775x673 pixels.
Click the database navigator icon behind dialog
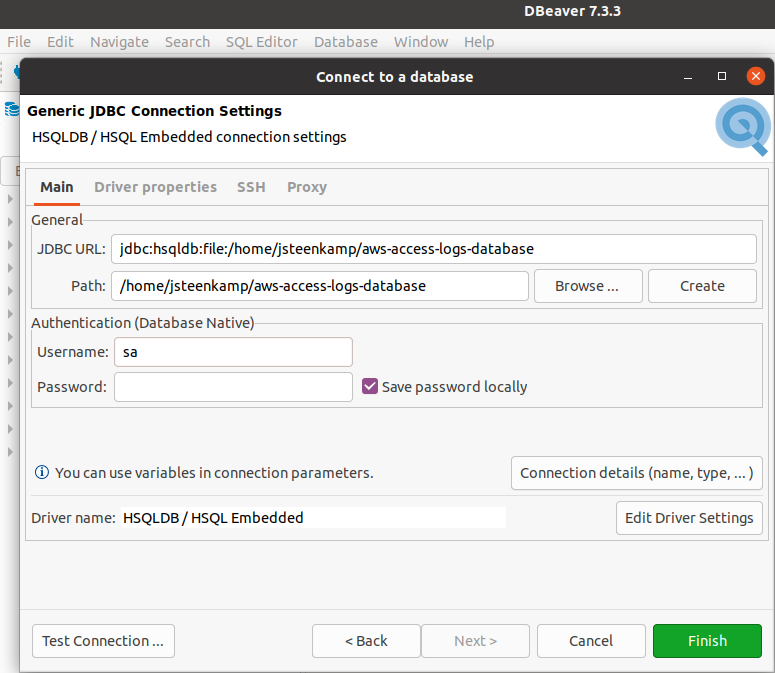[11, 109]
